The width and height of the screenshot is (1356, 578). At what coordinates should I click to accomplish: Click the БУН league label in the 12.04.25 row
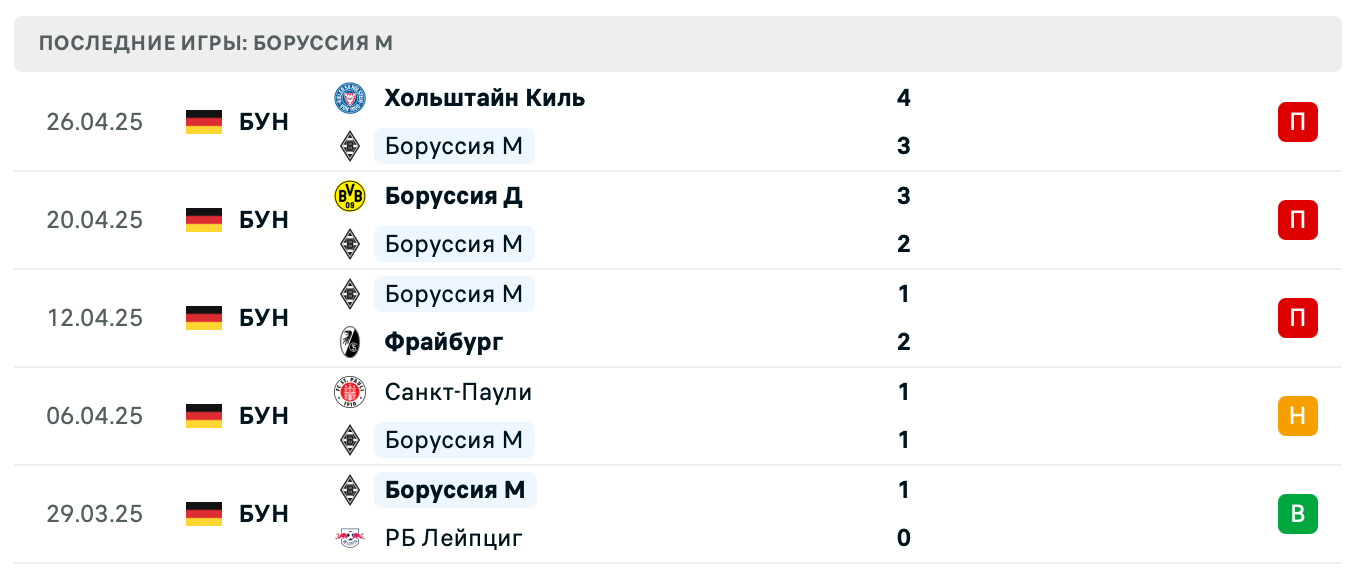click(x=263, y=318)
